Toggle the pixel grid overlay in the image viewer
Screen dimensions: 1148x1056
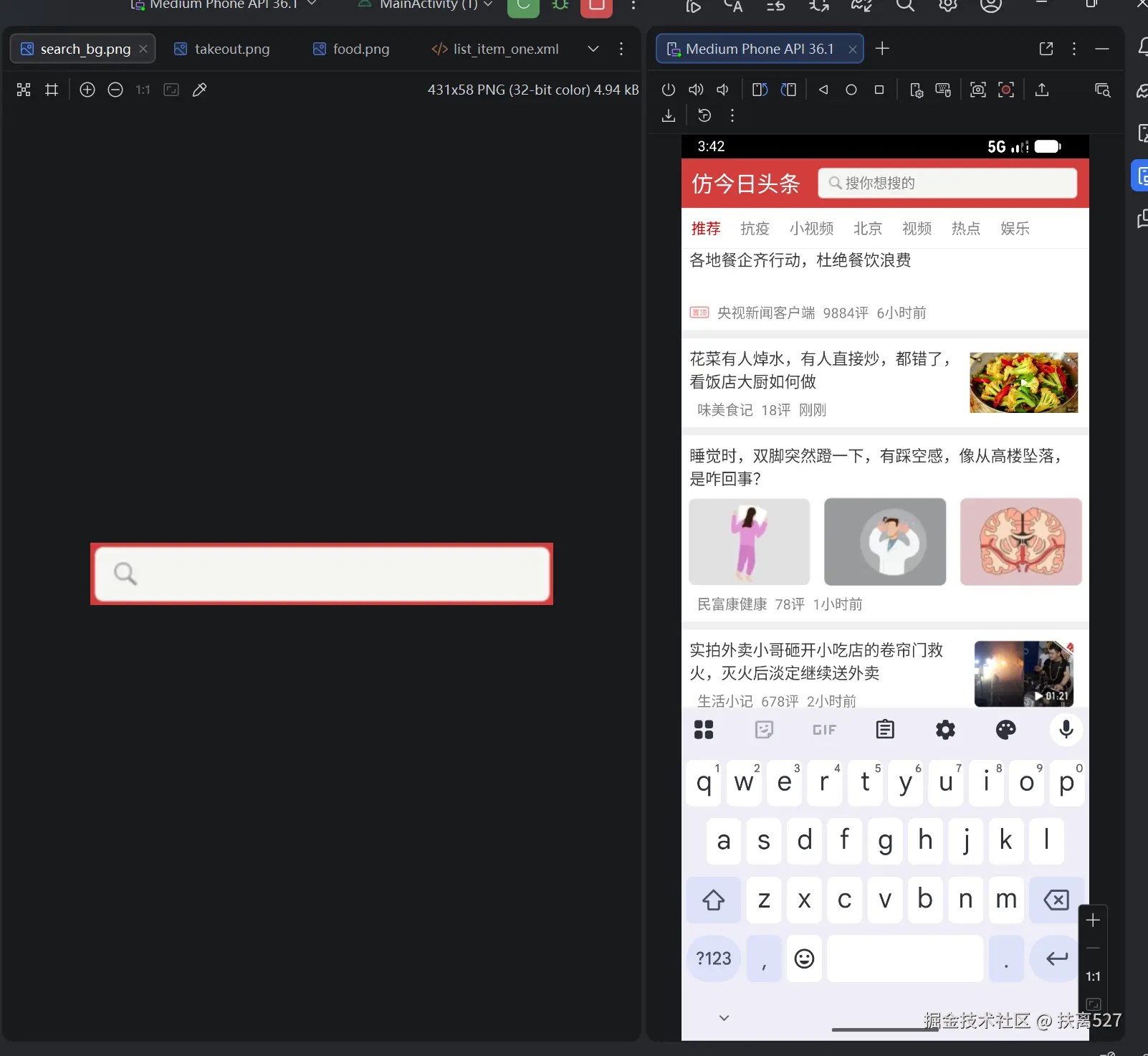click(x=51, y=90)
